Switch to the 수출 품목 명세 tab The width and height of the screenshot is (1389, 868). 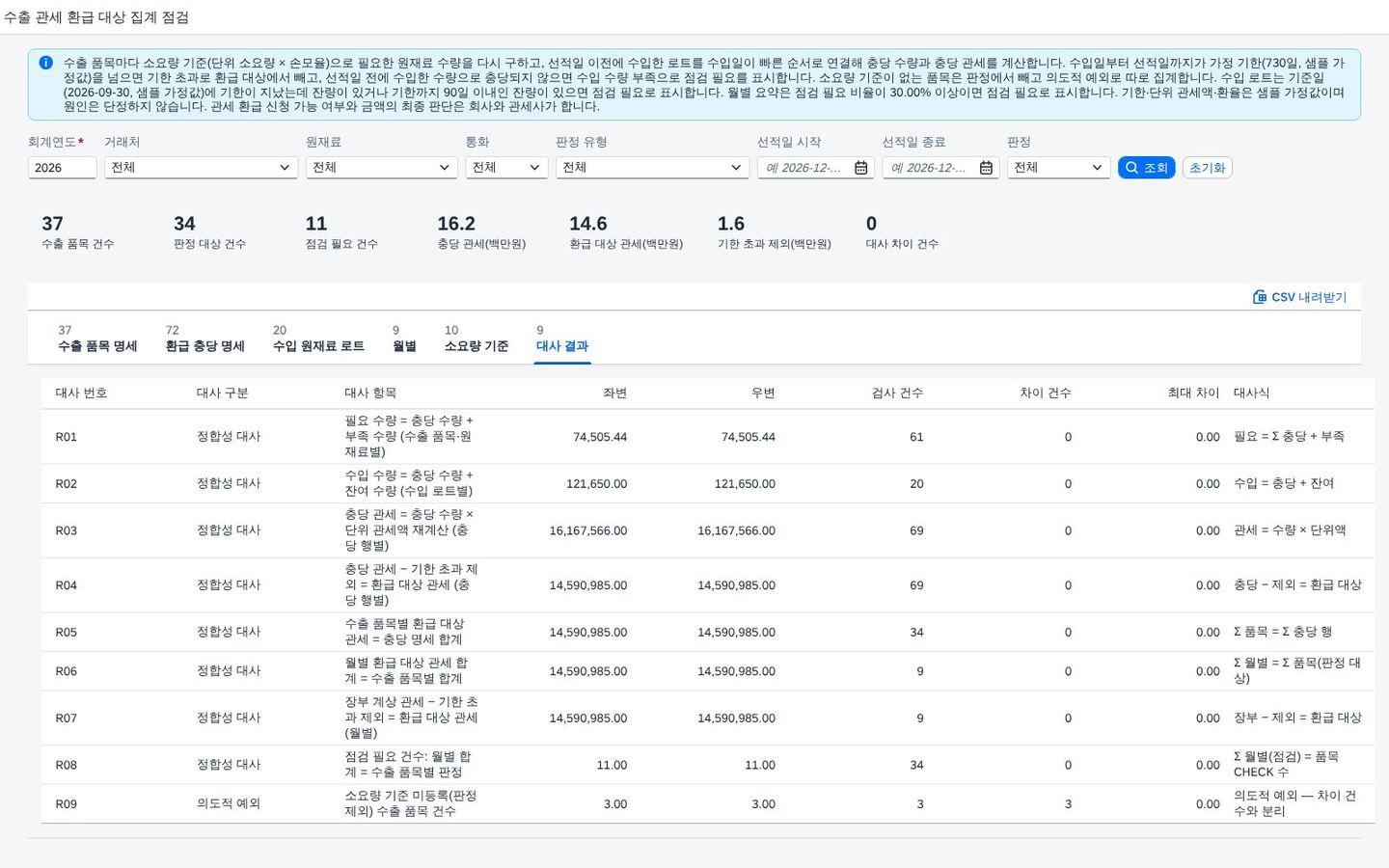pos(97,339)
